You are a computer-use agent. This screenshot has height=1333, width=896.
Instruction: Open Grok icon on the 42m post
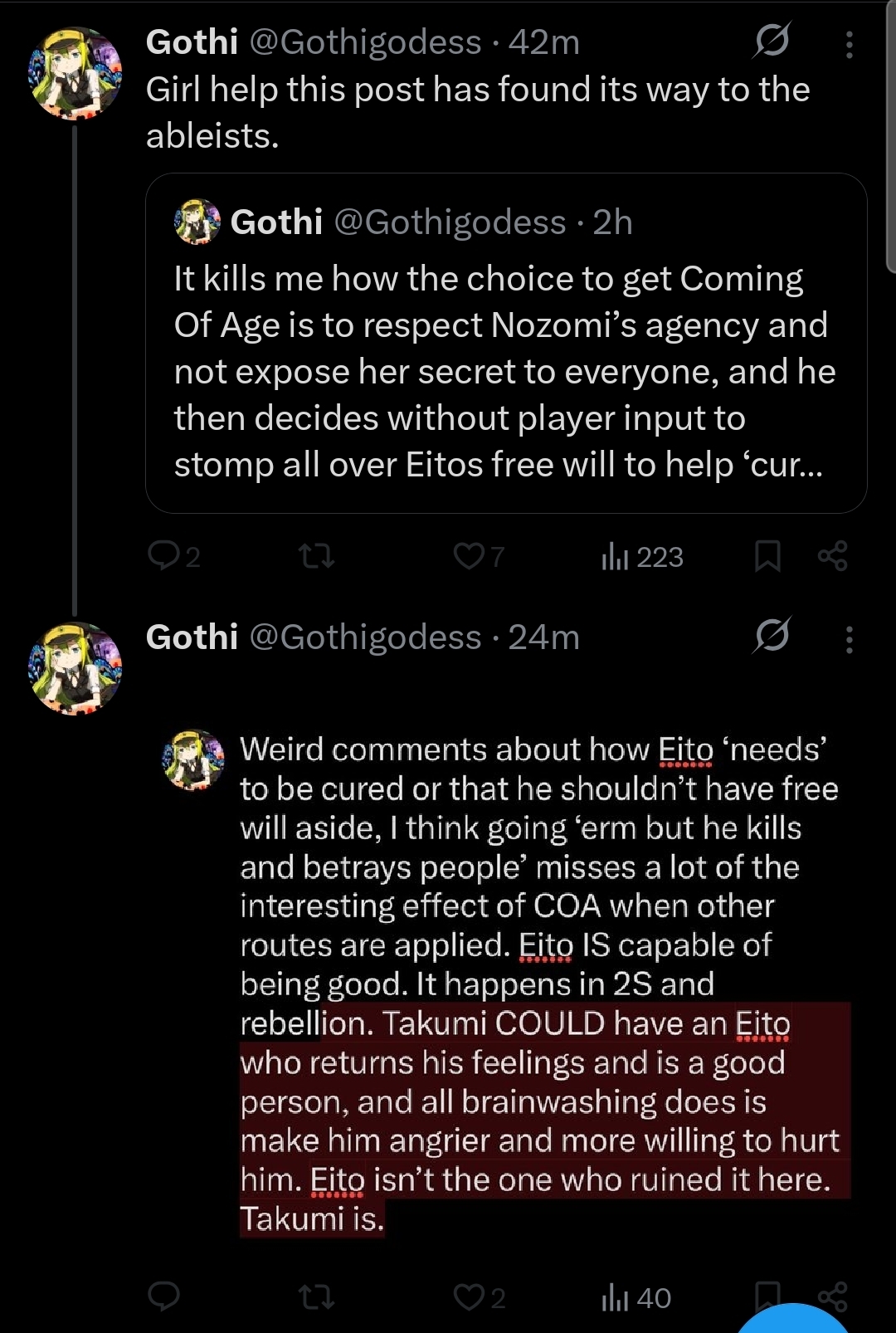click(772, 41)
